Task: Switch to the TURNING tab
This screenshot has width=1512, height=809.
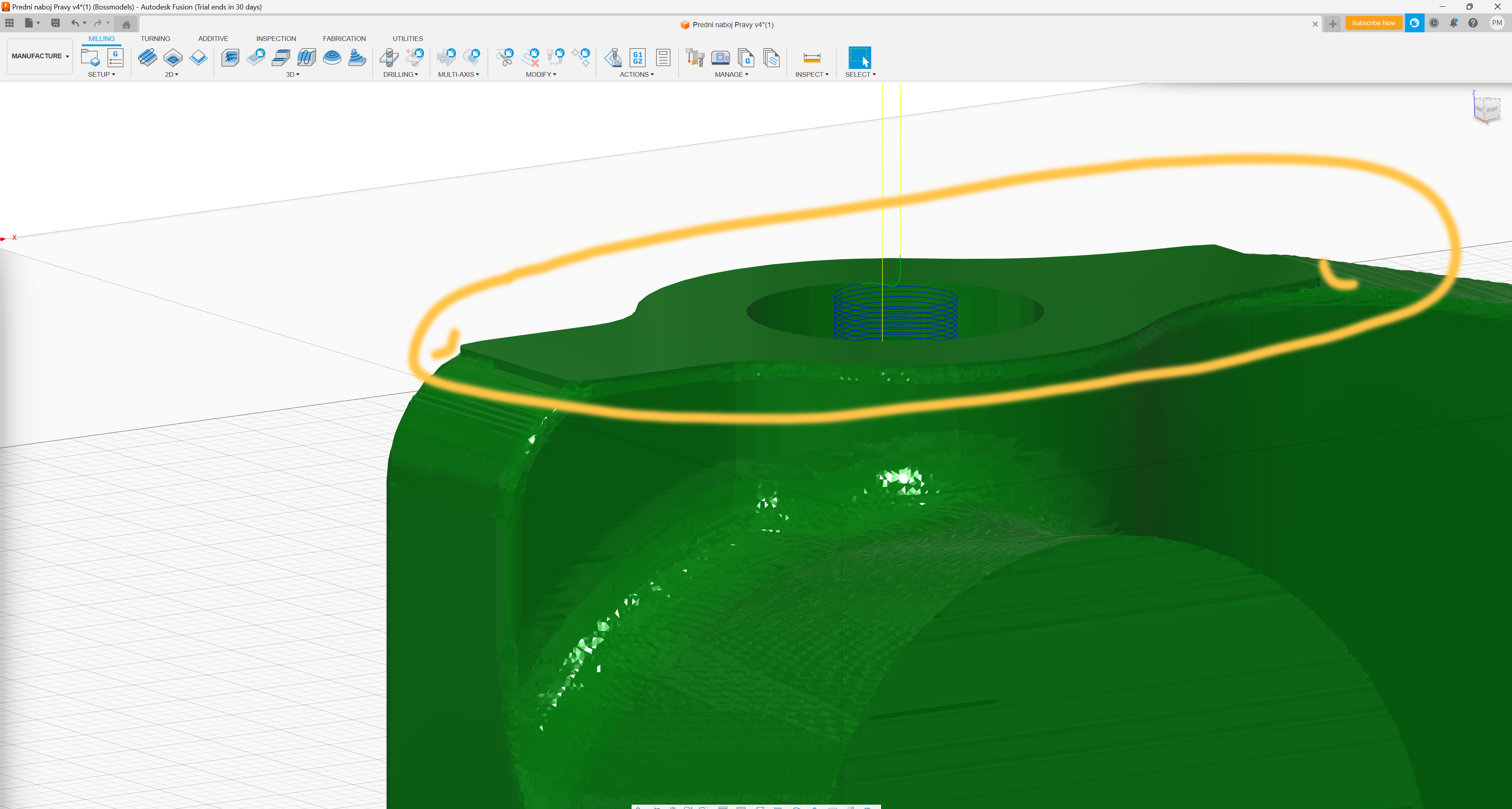Action: click(x=155, y=39)
